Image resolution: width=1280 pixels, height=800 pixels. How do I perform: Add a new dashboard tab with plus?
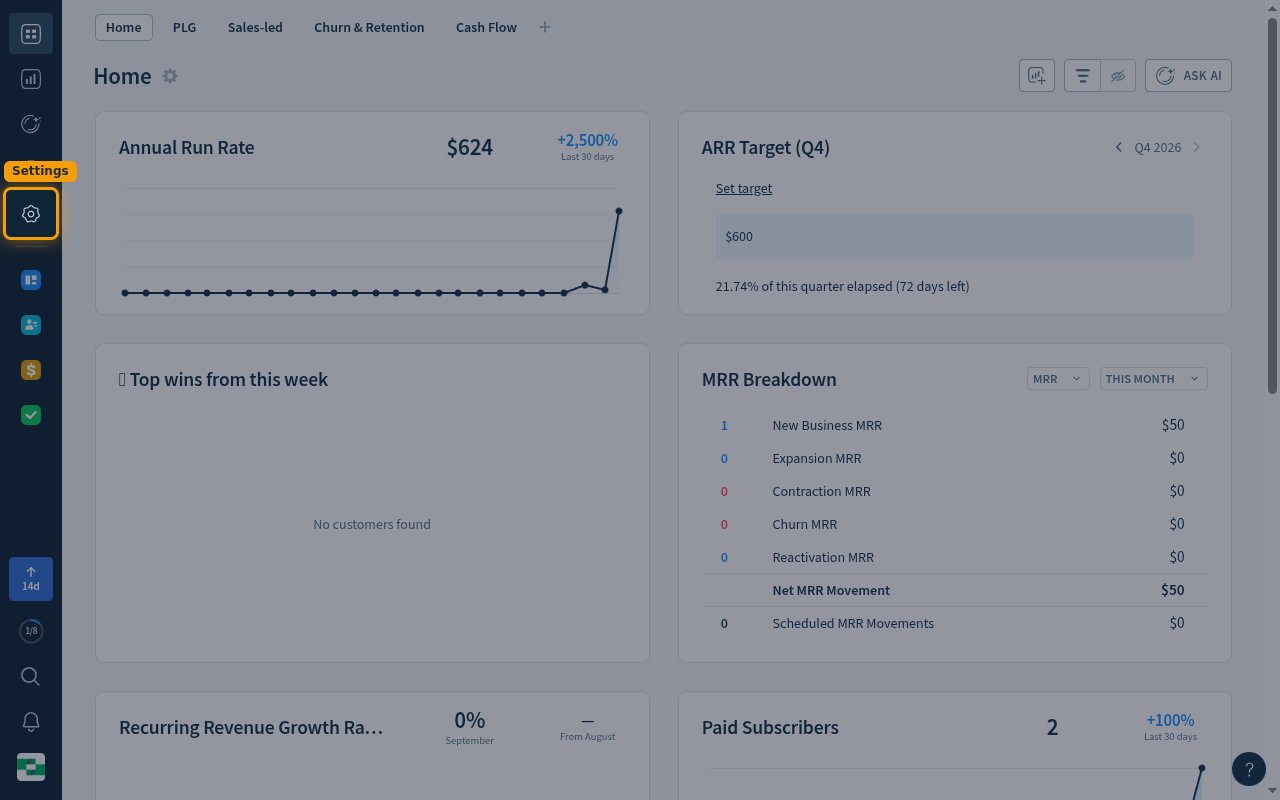(x=545, y=27)
